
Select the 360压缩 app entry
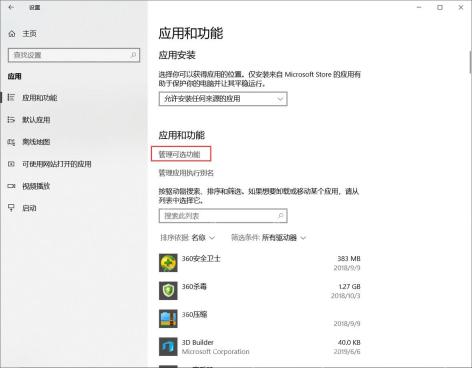point(260,319)
